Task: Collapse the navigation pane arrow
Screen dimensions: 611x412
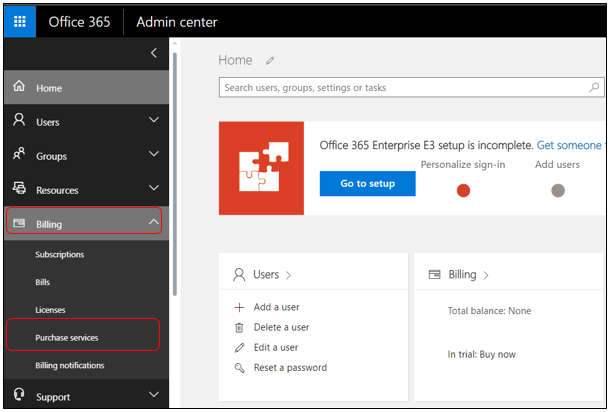Action: (154, 53)
